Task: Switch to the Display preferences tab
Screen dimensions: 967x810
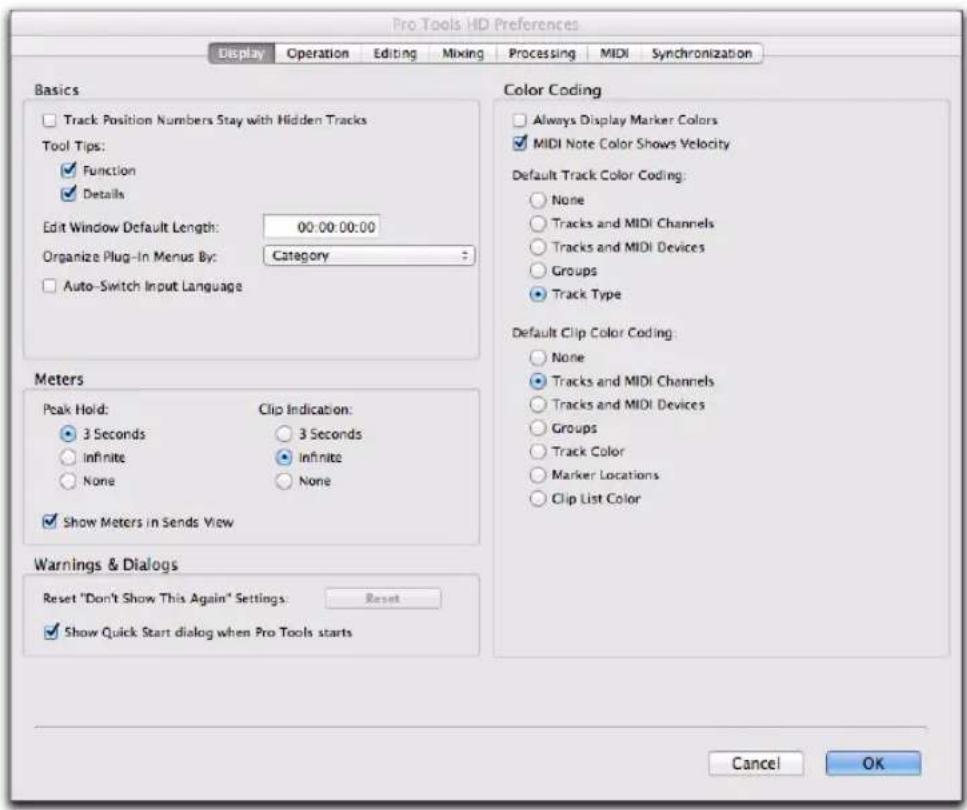Action: pos(242,54)
